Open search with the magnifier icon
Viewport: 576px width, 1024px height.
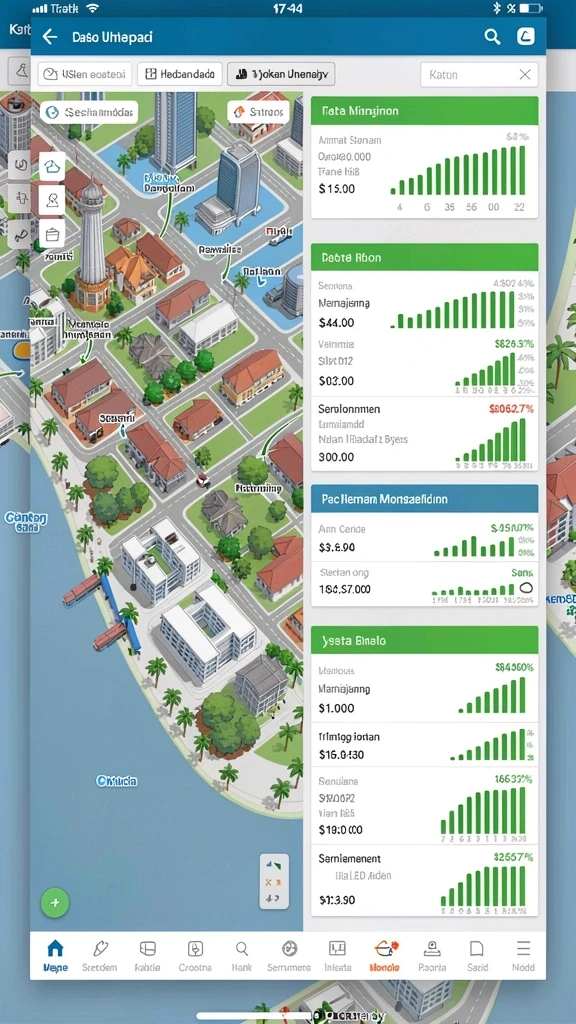[x=492, y=37]
